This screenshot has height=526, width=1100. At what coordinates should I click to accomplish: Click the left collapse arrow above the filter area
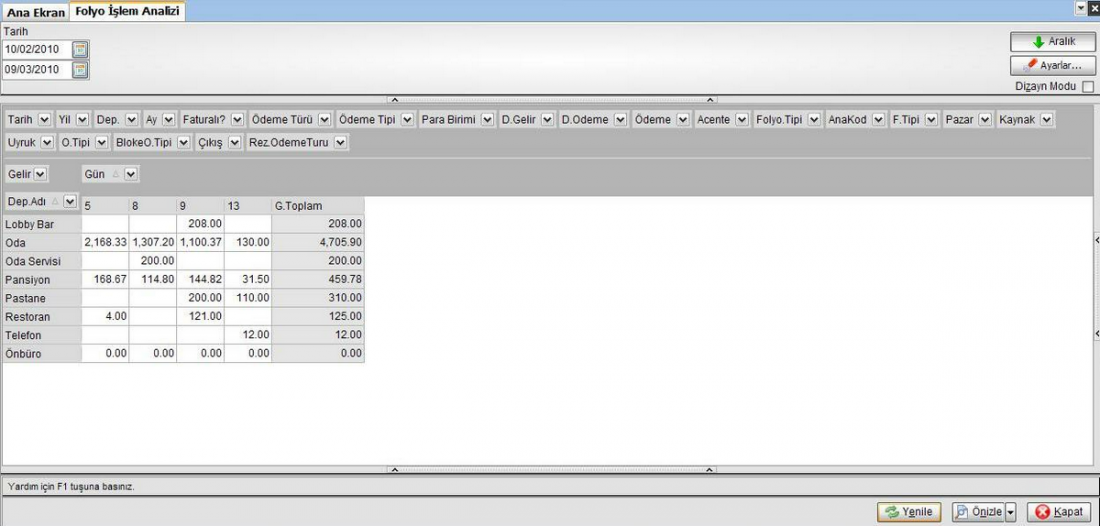tap(394, 100)
